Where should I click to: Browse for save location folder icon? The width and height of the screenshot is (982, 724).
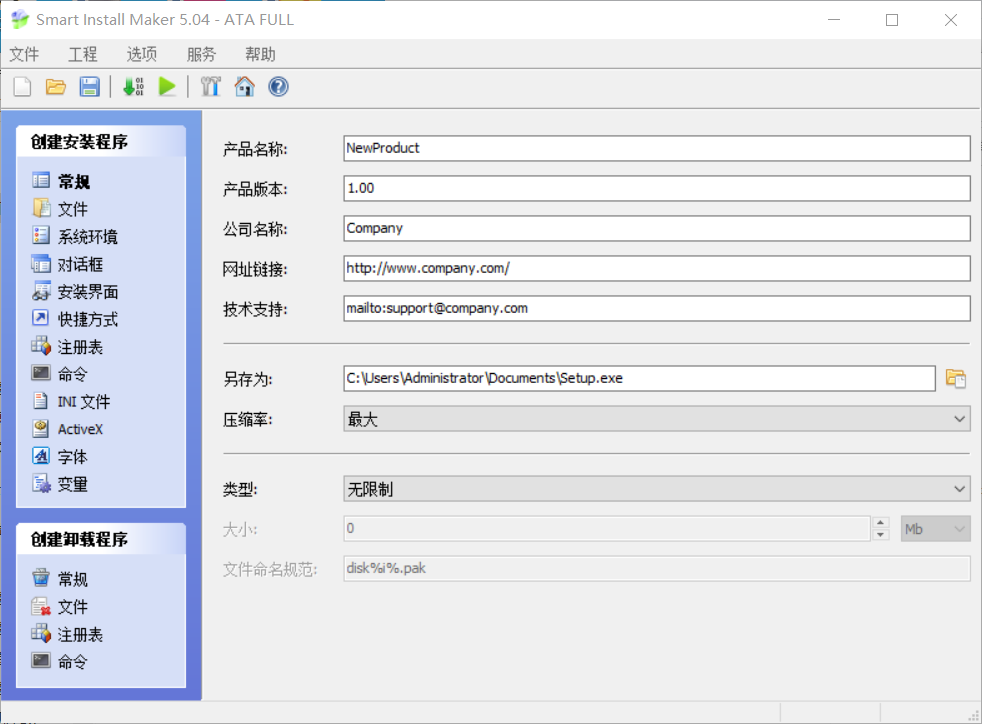pos(956,378)
